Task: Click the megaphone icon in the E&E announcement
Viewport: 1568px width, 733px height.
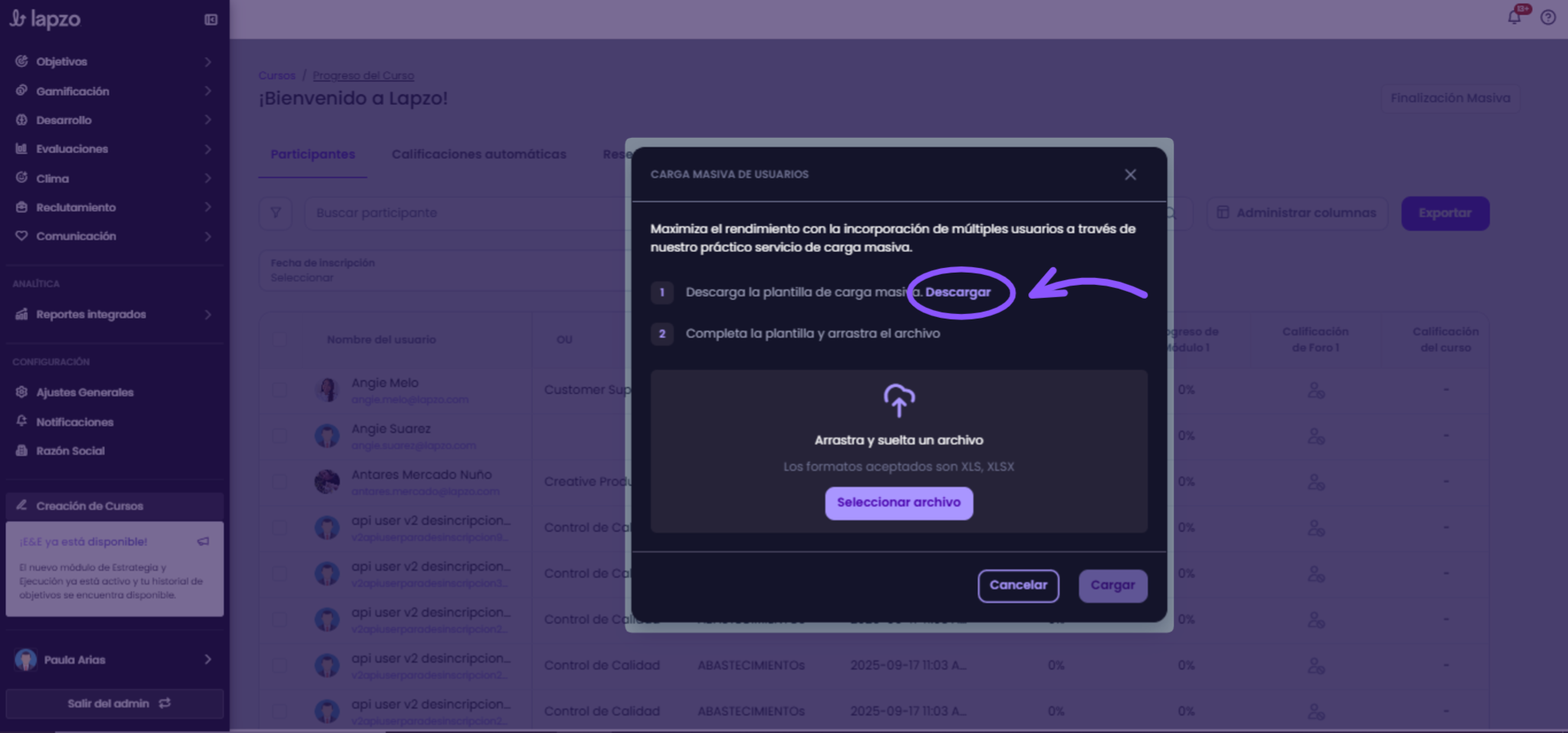Action: 203,542
